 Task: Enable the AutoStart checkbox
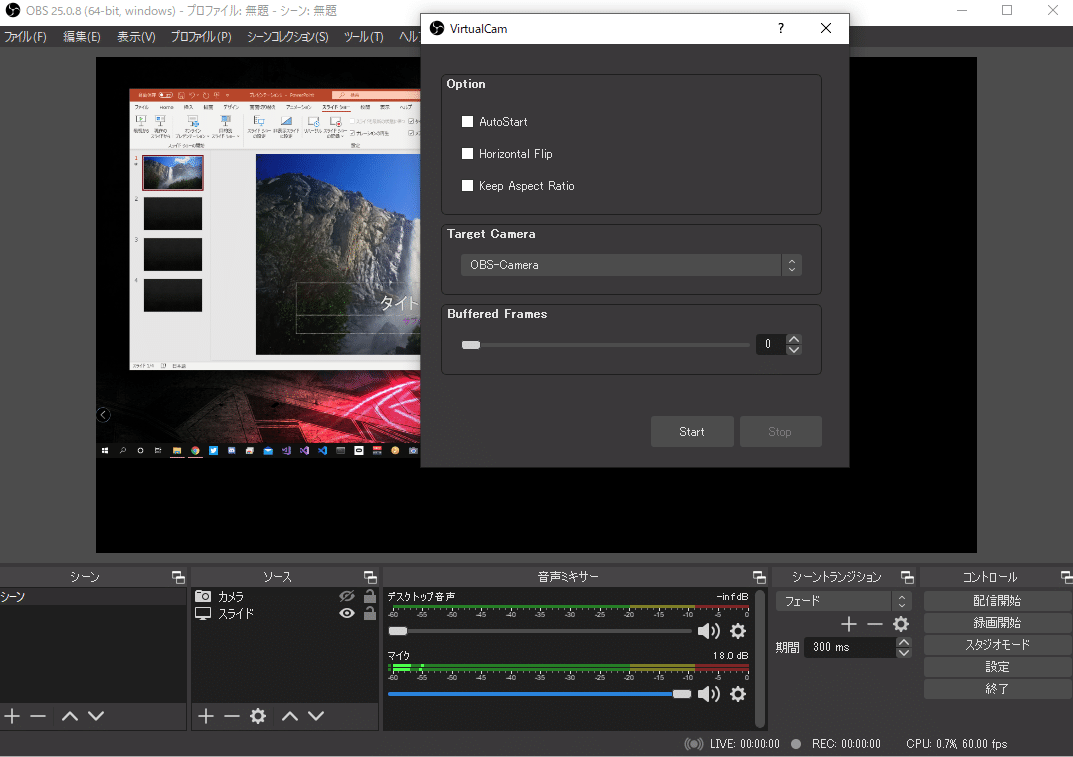pyautogui.click(x=467, y=122)
